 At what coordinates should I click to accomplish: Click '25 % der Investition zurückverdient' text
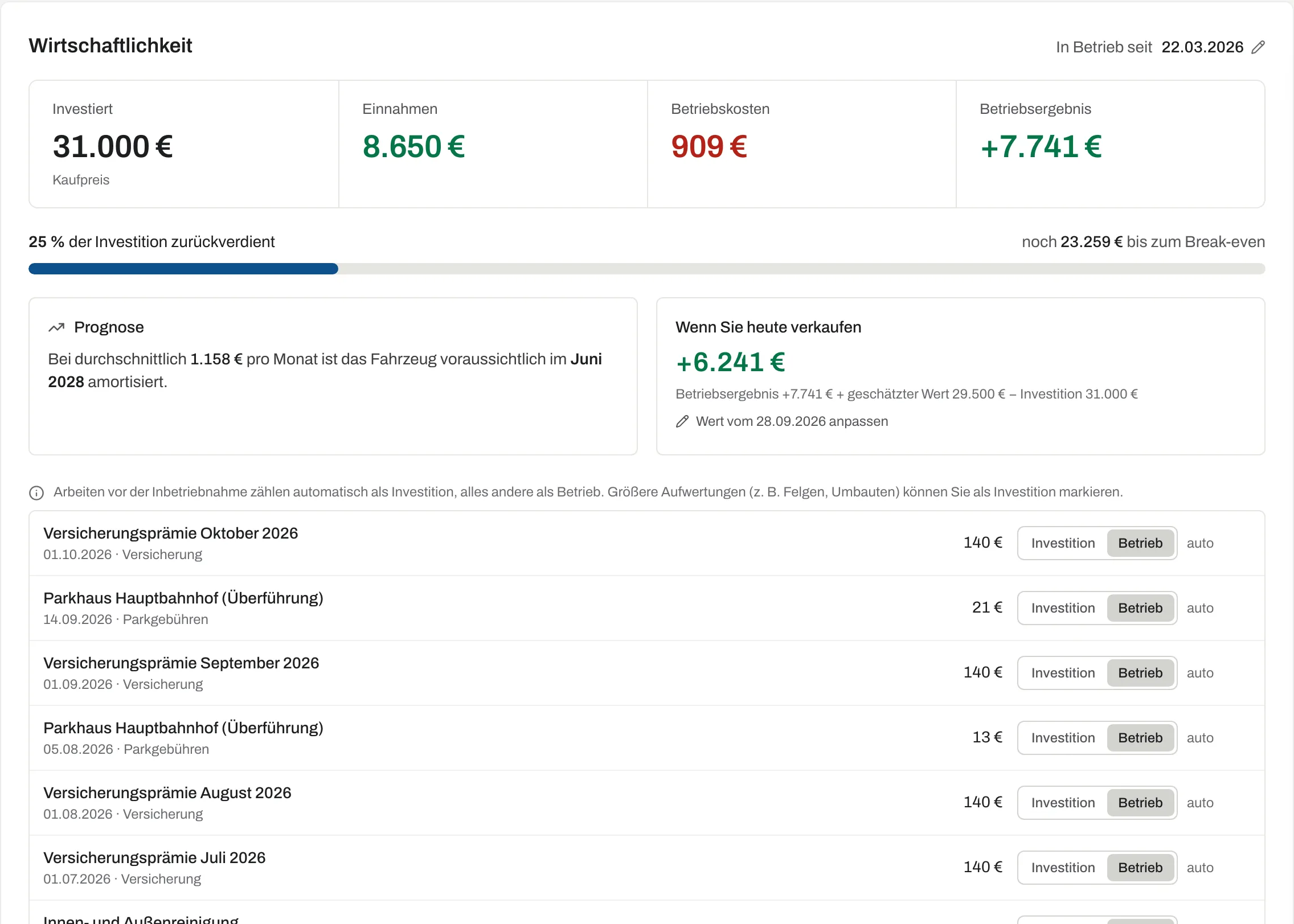[x=151, y=242]
